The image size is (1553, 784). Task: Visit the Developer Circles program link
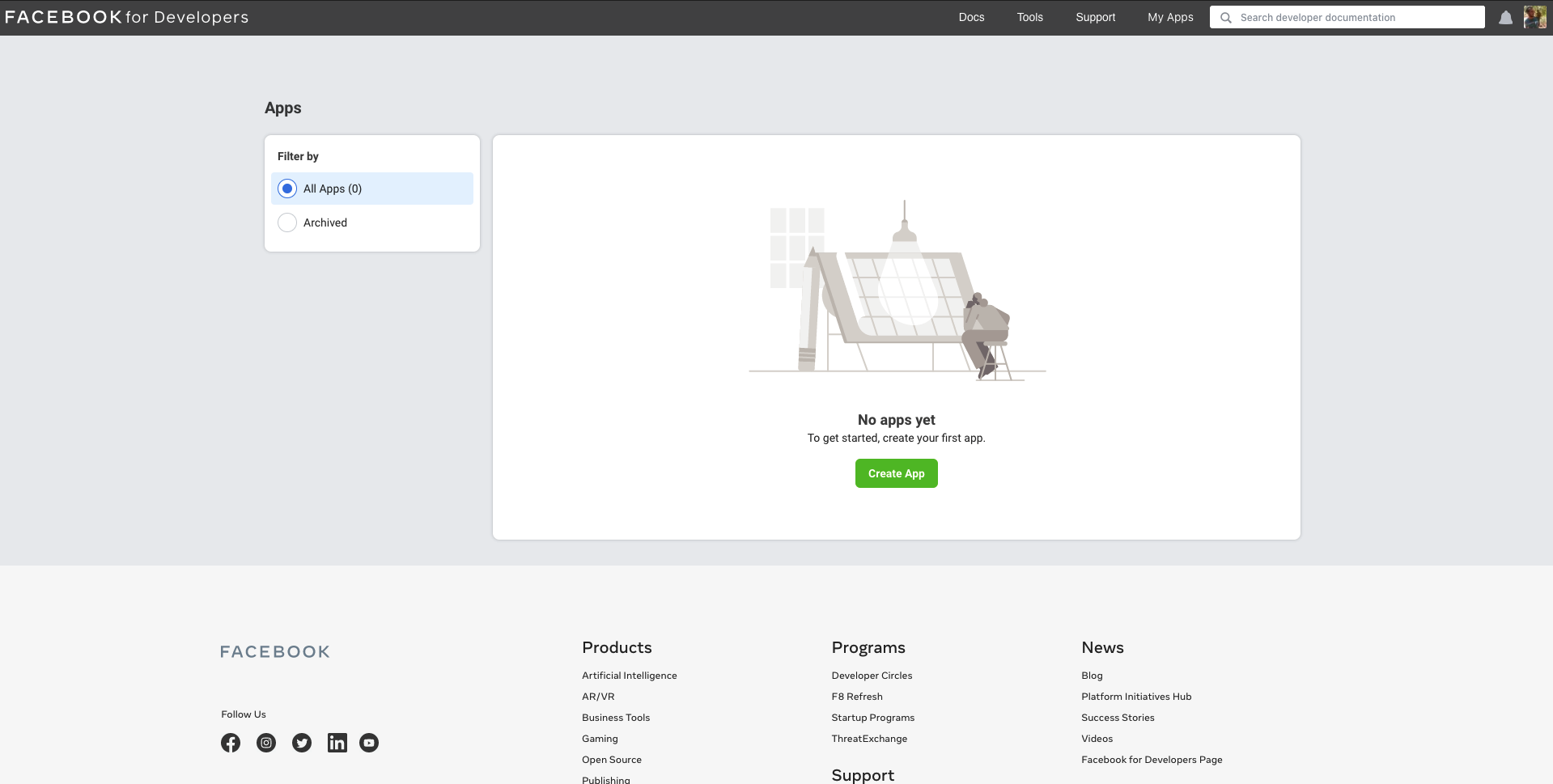(x=872, y=676)
